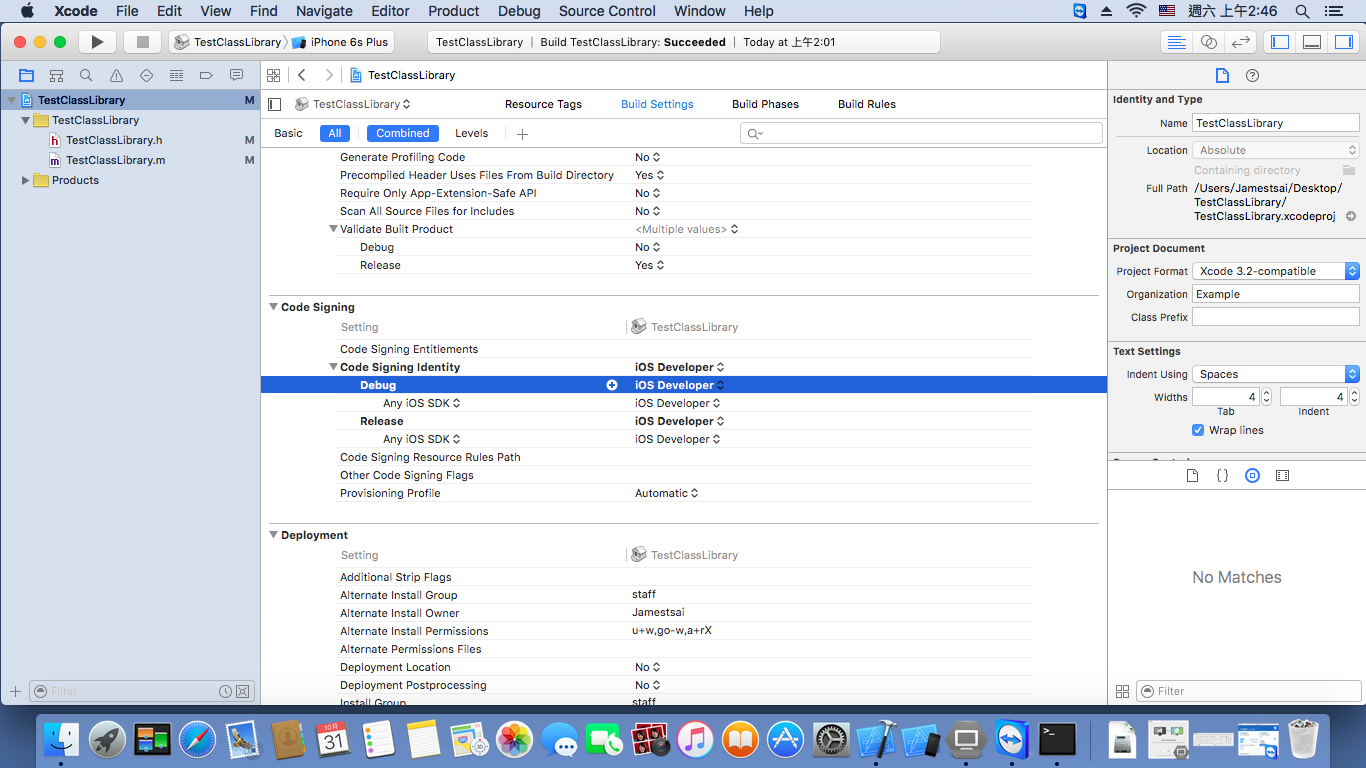Open the Provisioning Profile Automatic popup
1366x768 pixels.
(x=666, y=493)
